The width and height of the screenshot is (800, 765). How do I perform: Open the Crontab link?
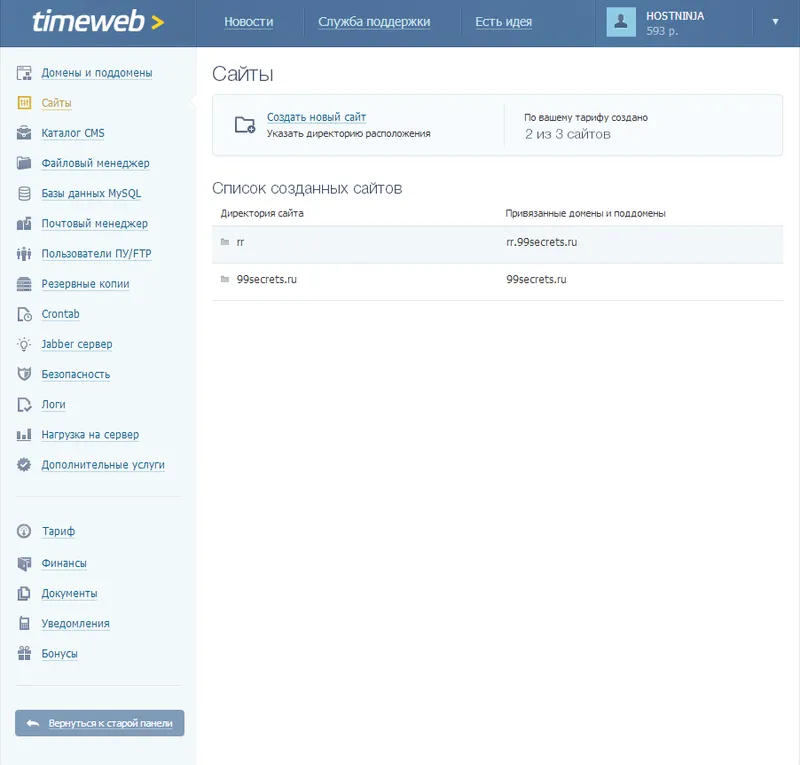60,314
